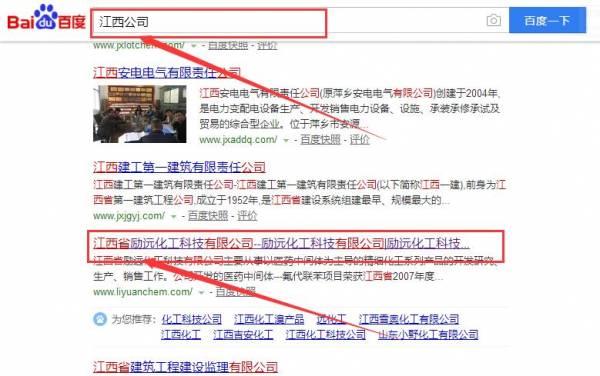
Task: Select recommended search 江西化工科技公司
Action: 325,335
